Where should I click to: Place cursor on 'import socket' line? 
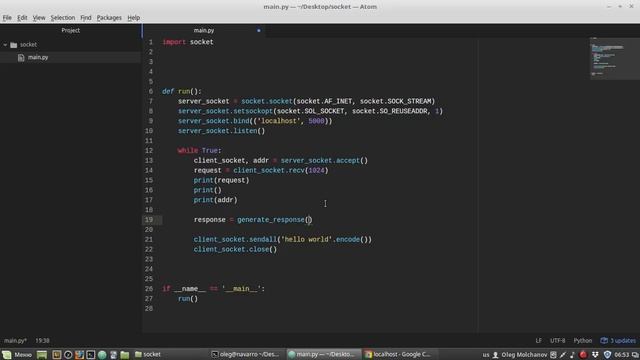188,42
